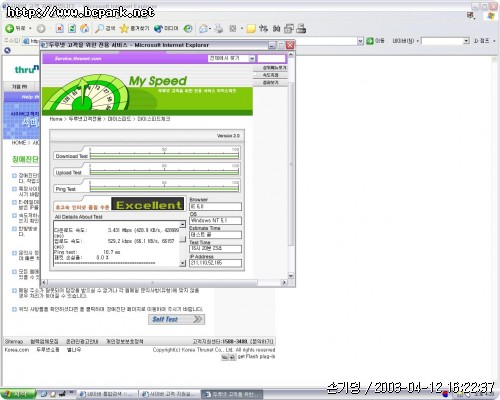
Task: Click the Korea.com link in footer
Action: [x=17, y=350]
